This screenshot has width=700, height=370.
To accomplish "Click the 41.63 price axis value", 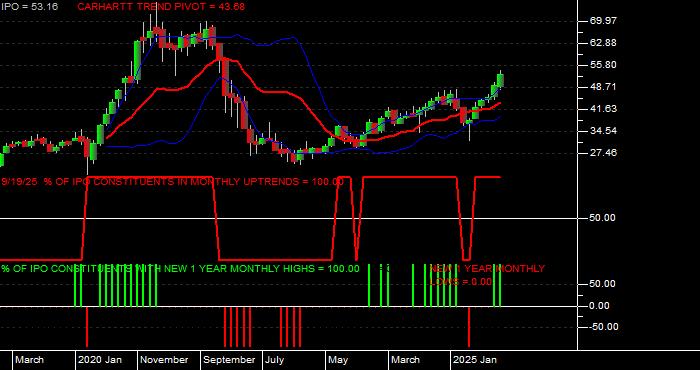I will pos(604,109).
